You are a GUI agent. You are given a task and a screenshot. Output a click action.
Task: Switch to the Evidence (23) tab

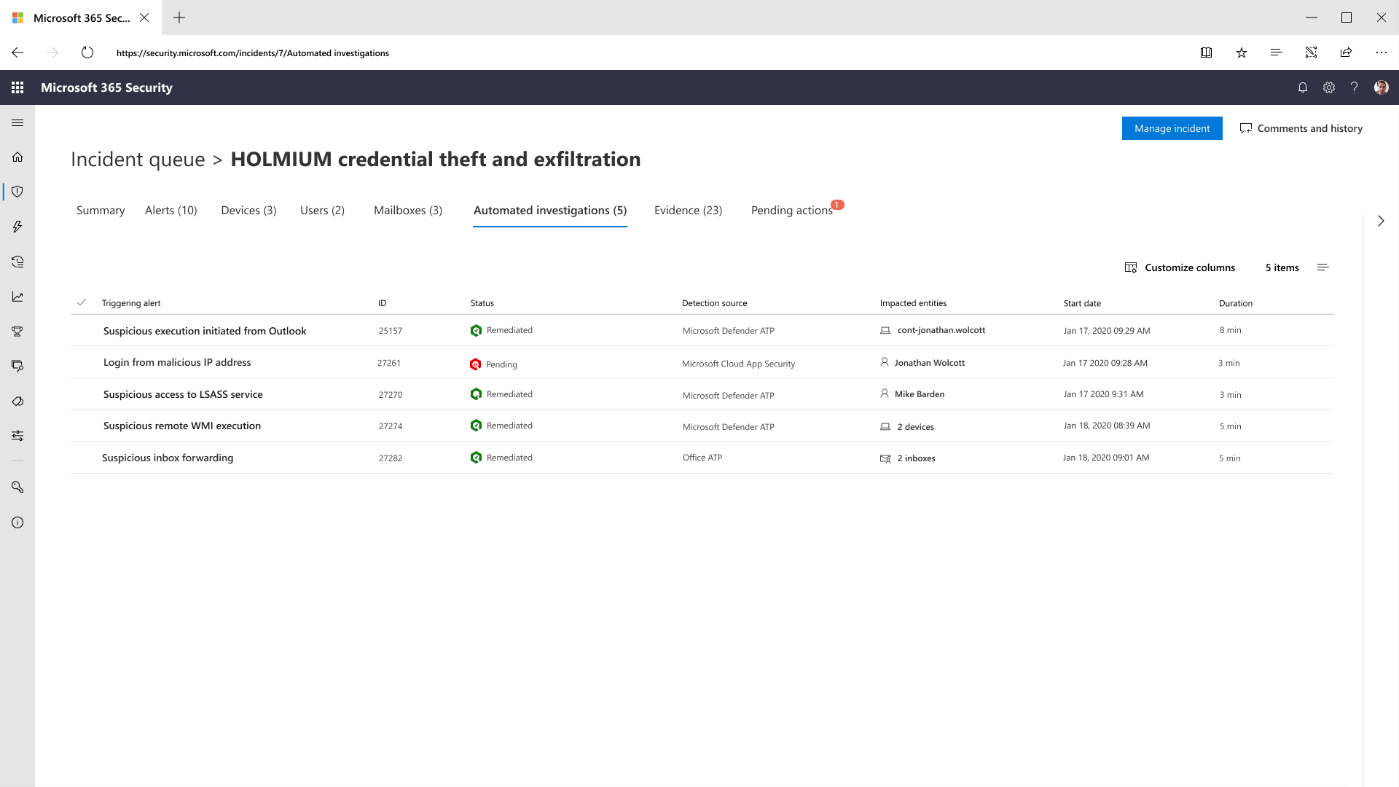click(x=688, y=210)
